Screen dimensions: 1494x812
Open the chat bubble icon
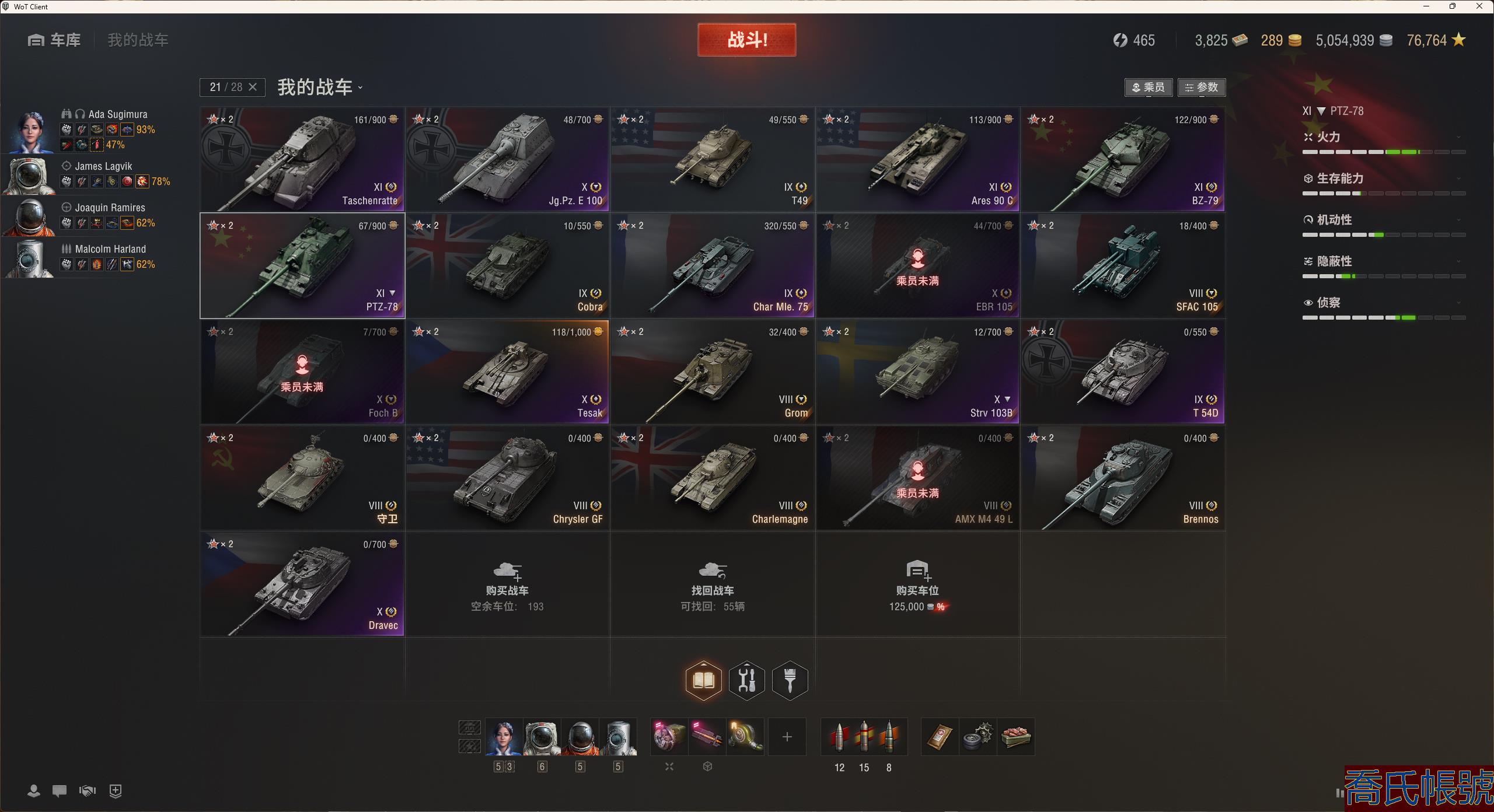pos(59,791)
